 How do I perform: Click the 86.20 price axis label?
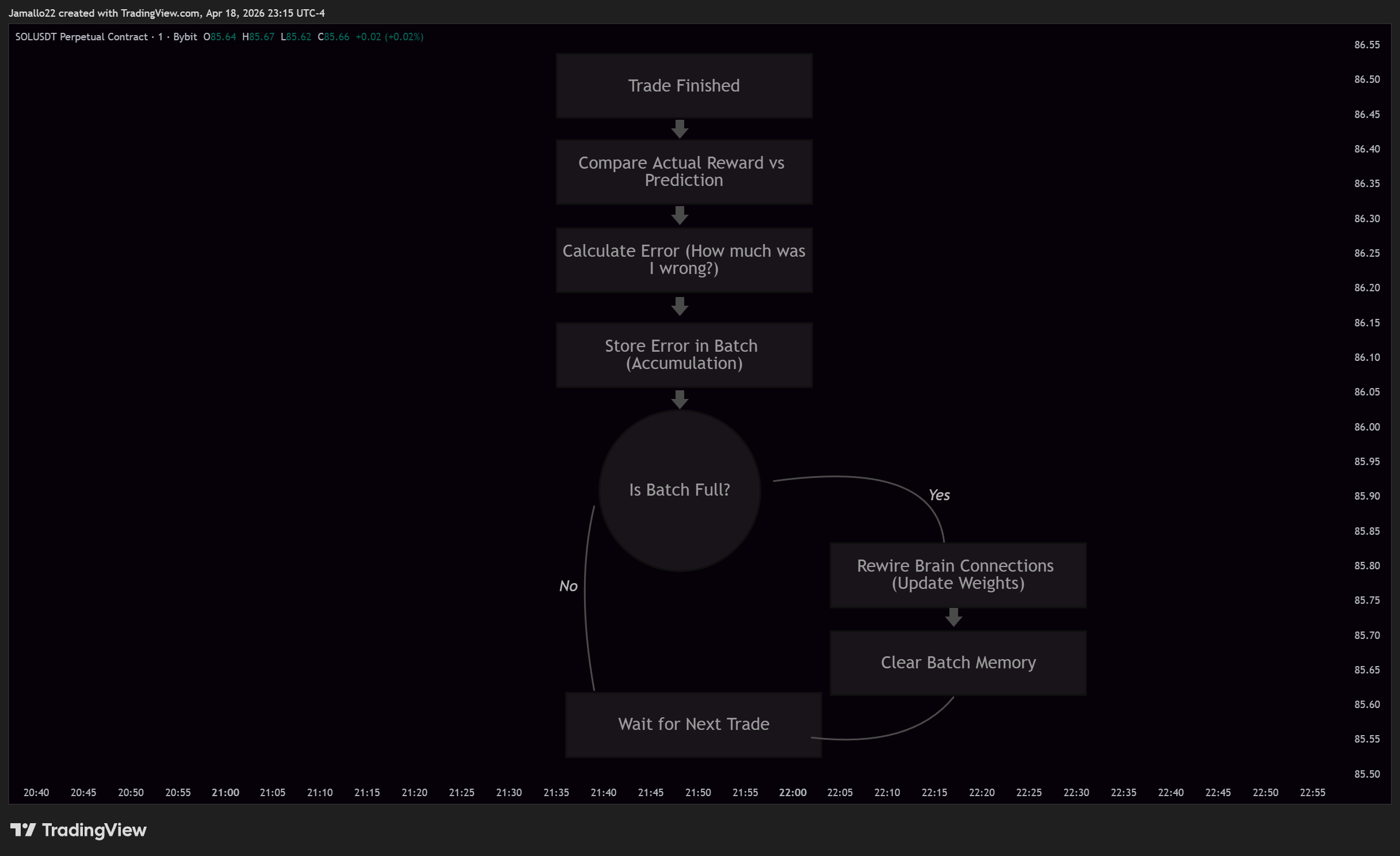pyautogui.click(x=1367, y=288)
